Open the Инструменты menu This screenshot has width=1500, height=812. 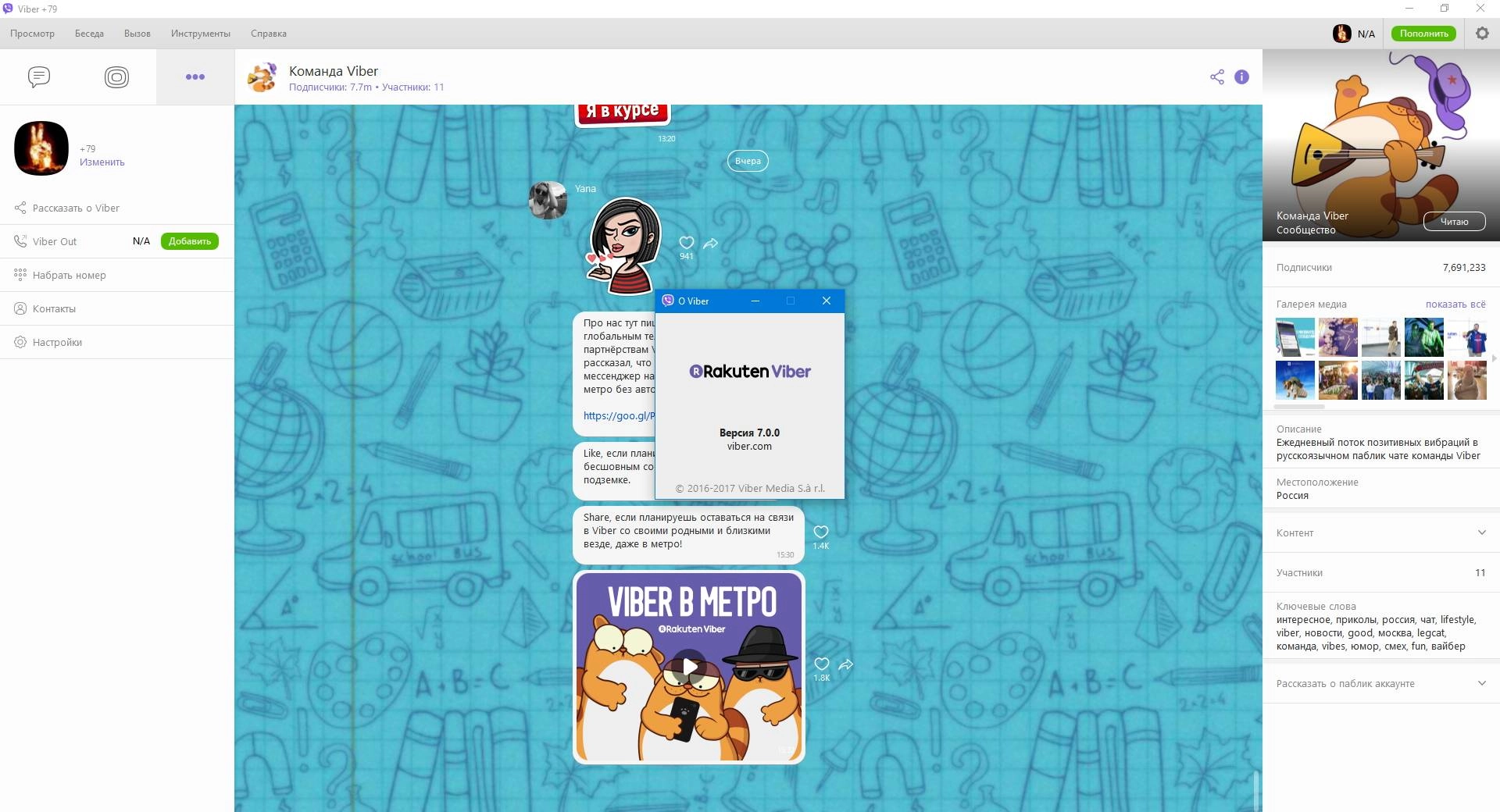pyautogui.click(x=201, y=34)
